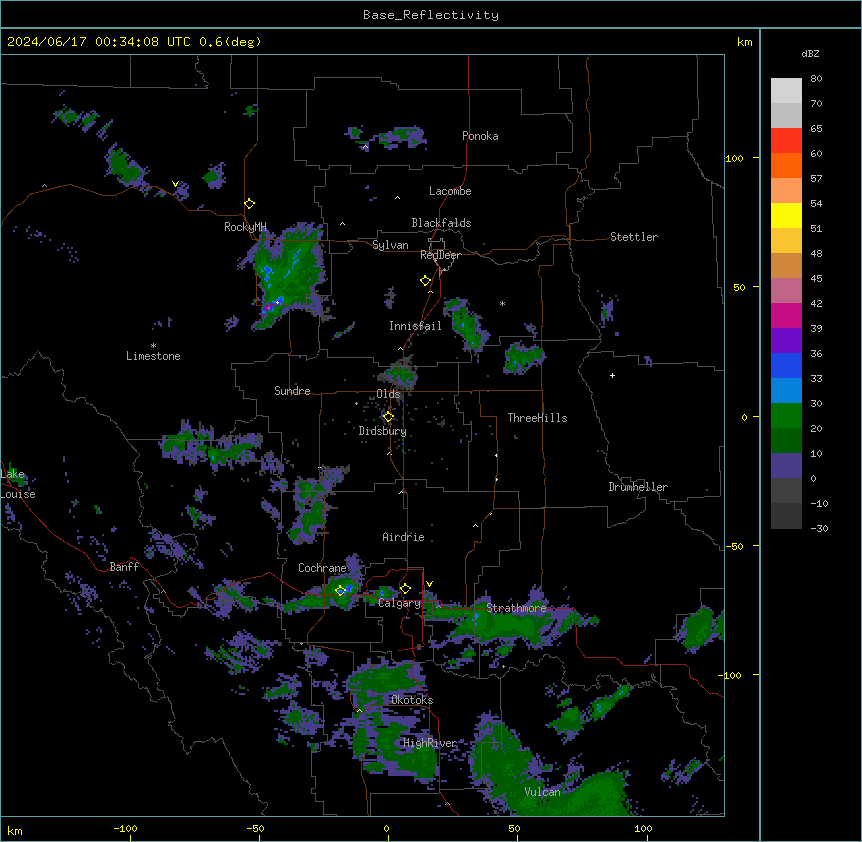Select the Limestone map label
The width and height of the screenshot is (862, 842).
[x=153, y=356]
